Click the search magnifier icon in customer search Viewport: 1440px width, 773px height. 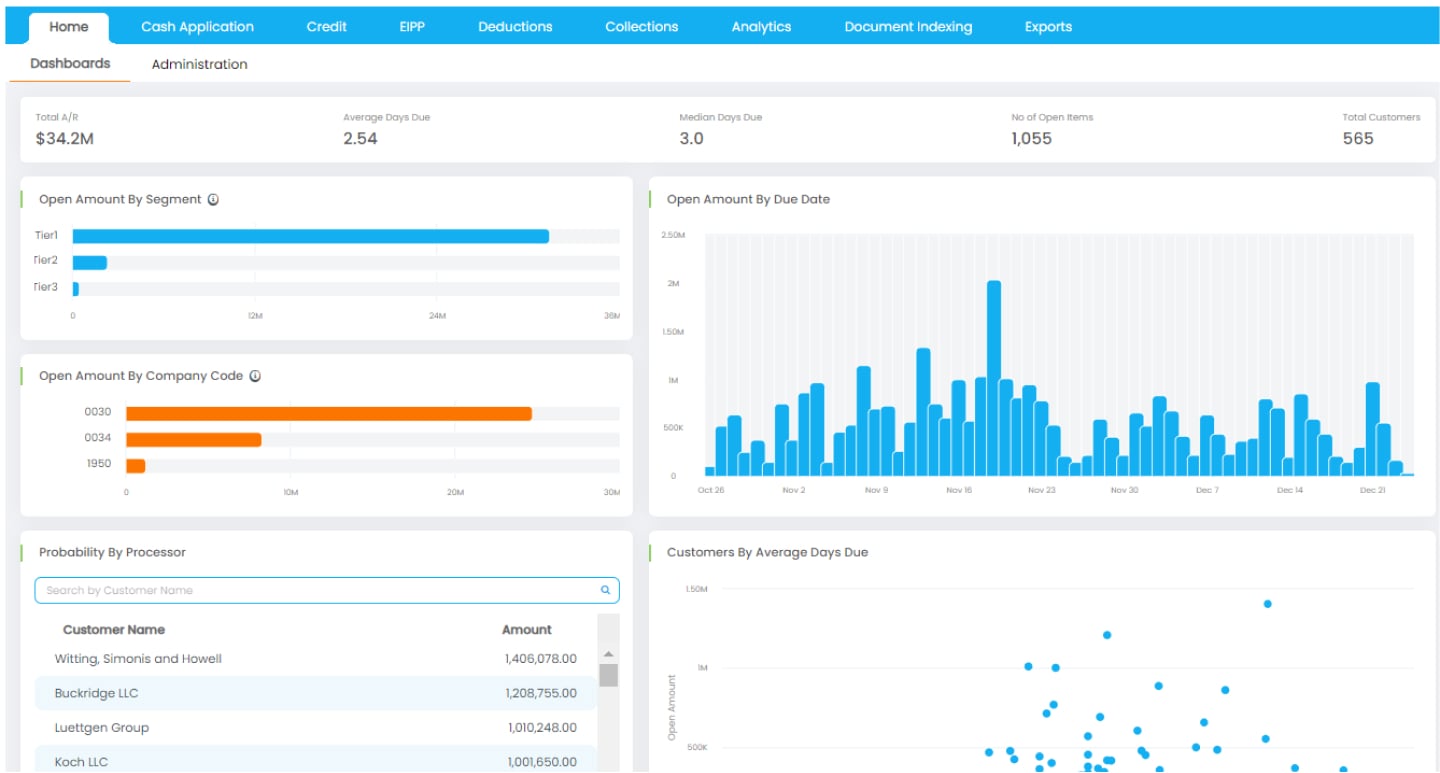tap(605, 590)
